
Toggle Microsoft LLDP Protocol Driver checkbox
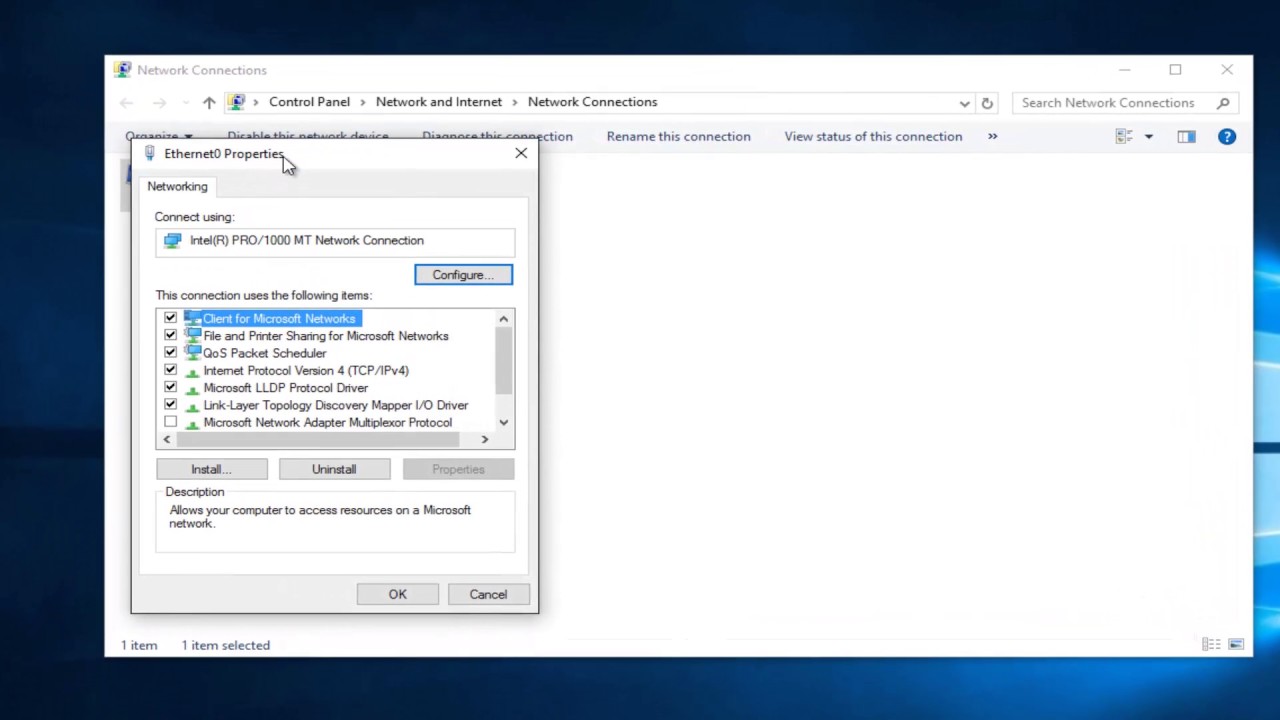(x=170, y=387)
